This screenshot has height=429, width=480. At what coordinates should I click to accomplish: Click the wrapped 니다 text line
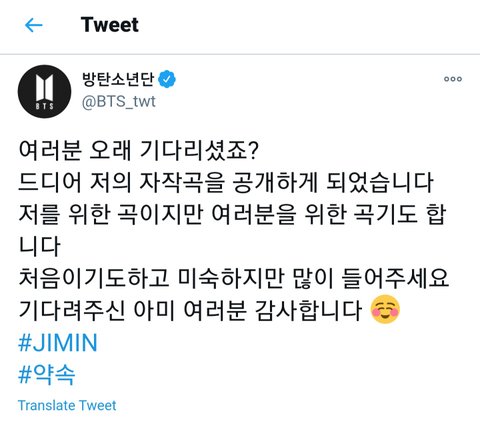tap(39, 246)
